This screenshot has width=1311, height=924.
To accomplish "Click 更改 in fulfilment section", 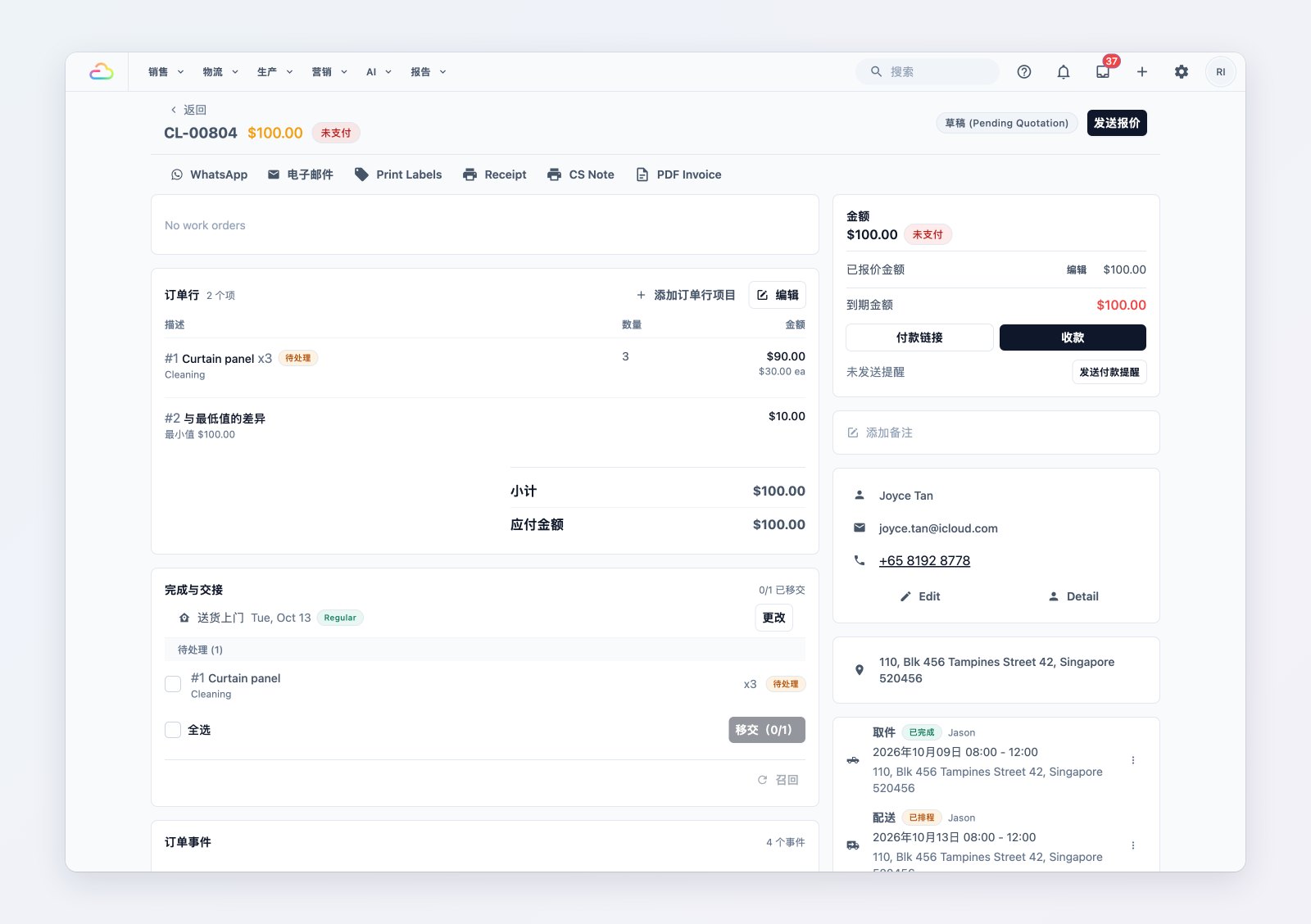I will click(x=773, y=618).
